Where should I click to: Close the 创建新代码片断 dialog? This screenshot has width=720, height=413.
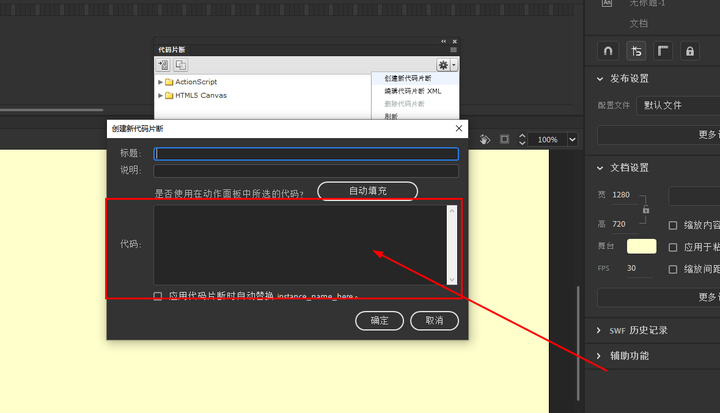459,129
